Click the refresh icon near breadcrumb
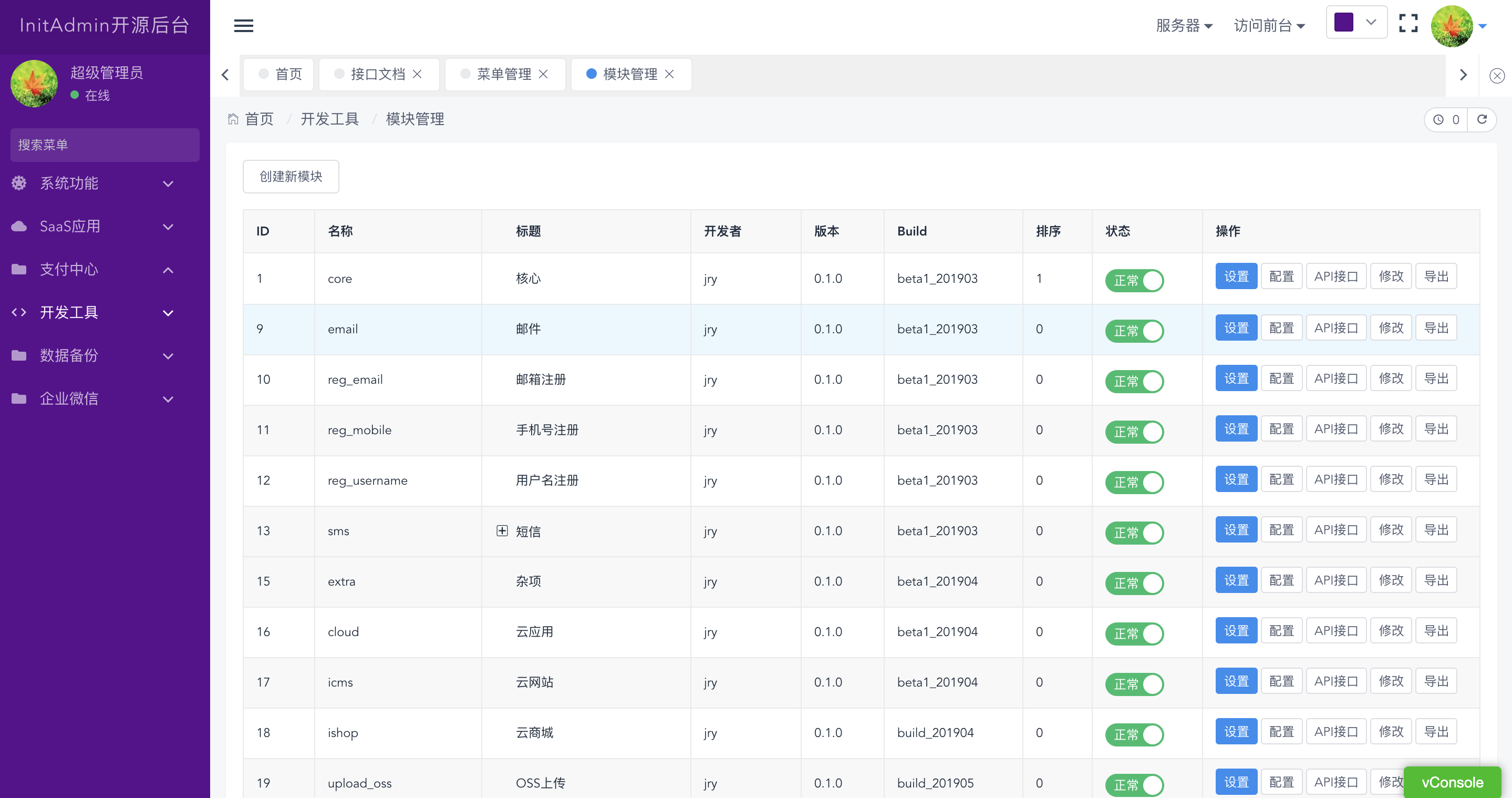The image size is (1512, 798). point(1482,120)
